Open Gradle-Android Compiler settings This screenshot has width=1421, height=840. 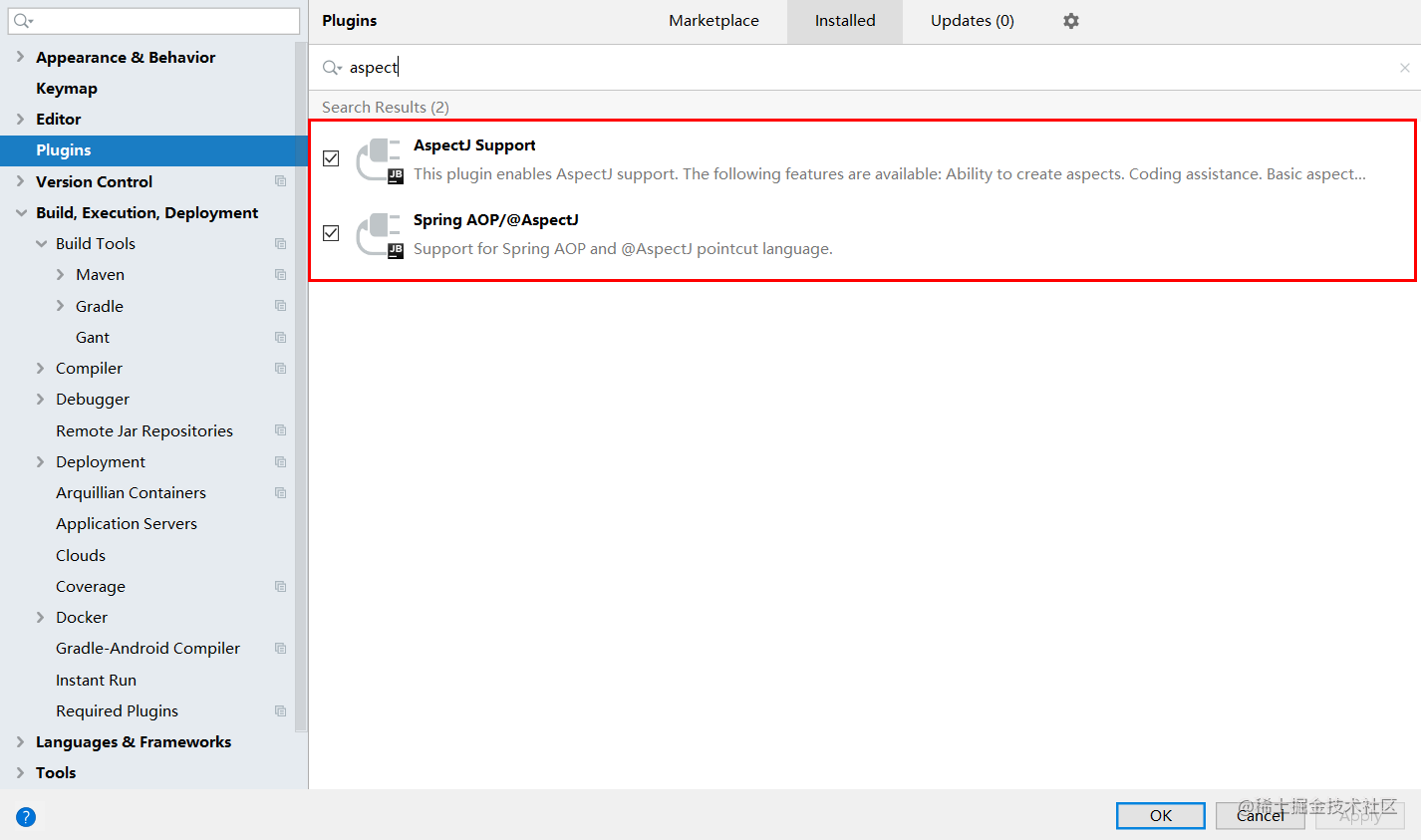click(x=147, y=649)
